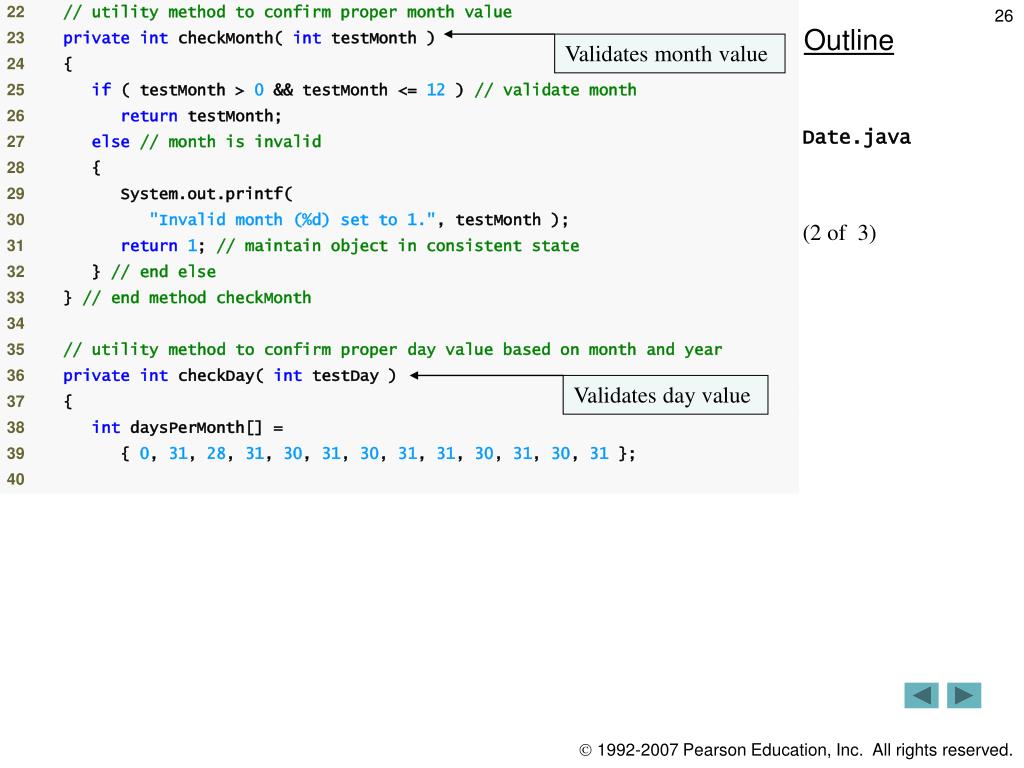Click line number 40

[x=16, y=479]
